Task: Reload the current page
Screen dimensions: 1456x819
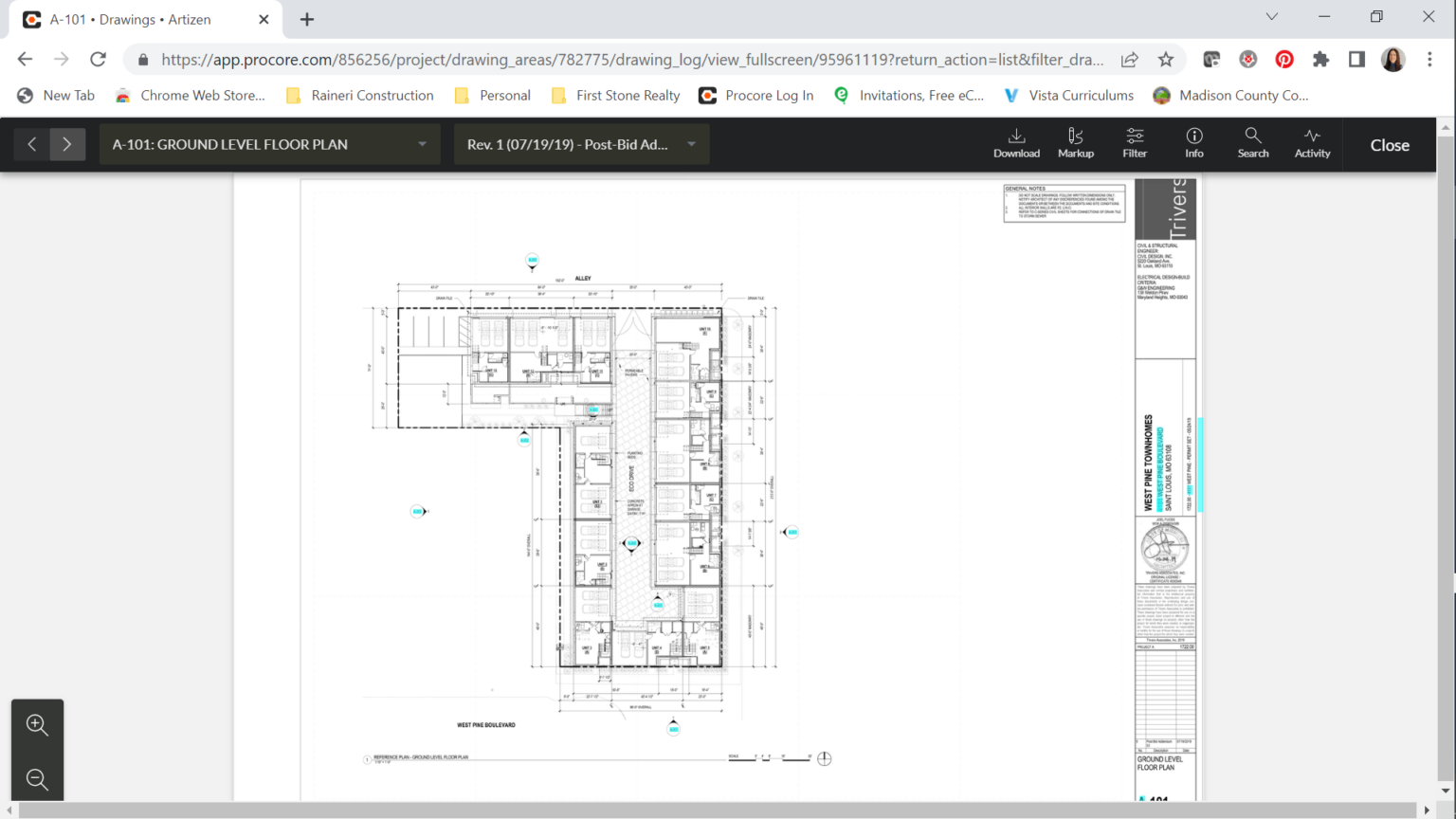Action: coord(98,59)
